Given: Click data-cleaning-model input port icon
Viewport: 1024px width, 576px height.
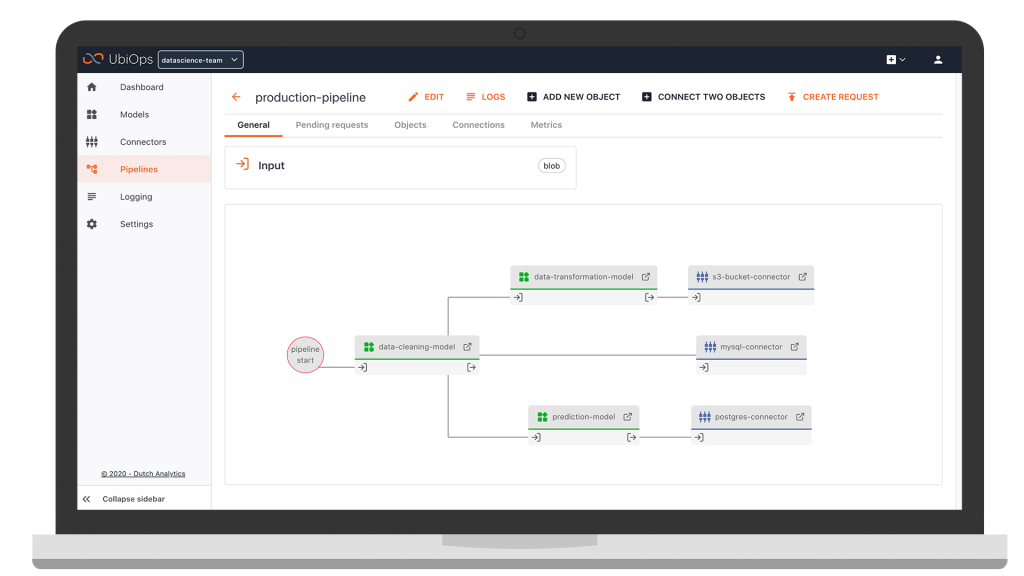Looking at the screenshot, I should (x=363, y=368).
